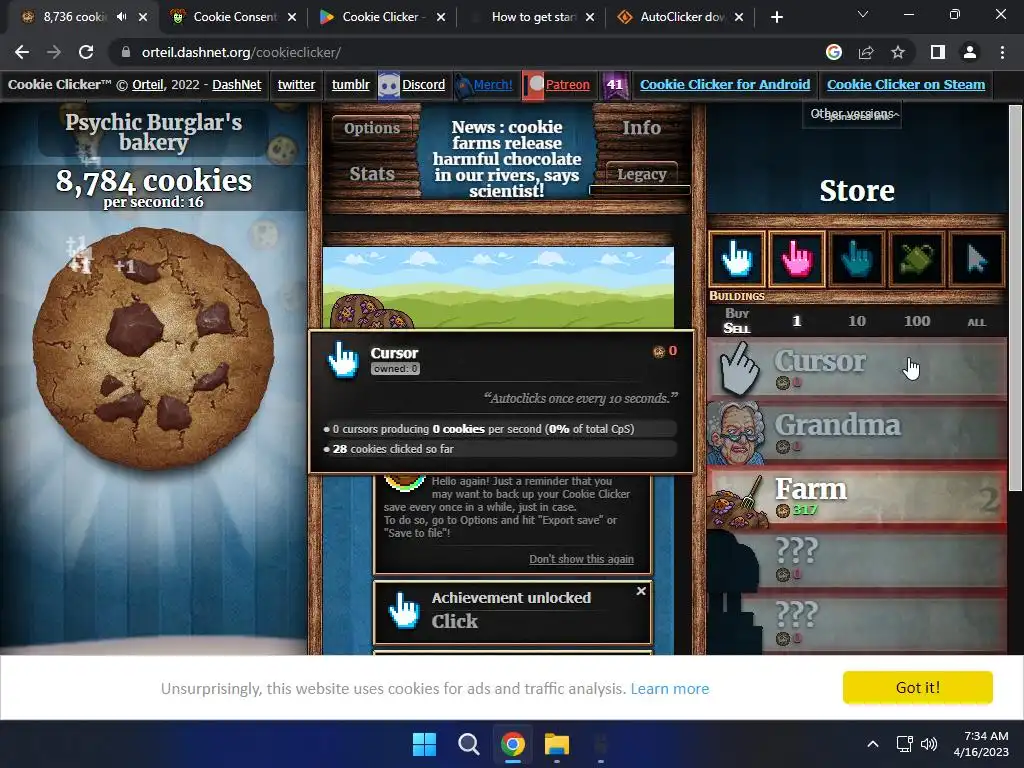Buy a Farm building
This screenshot has width=1024, height=768.
pos(857,497)
